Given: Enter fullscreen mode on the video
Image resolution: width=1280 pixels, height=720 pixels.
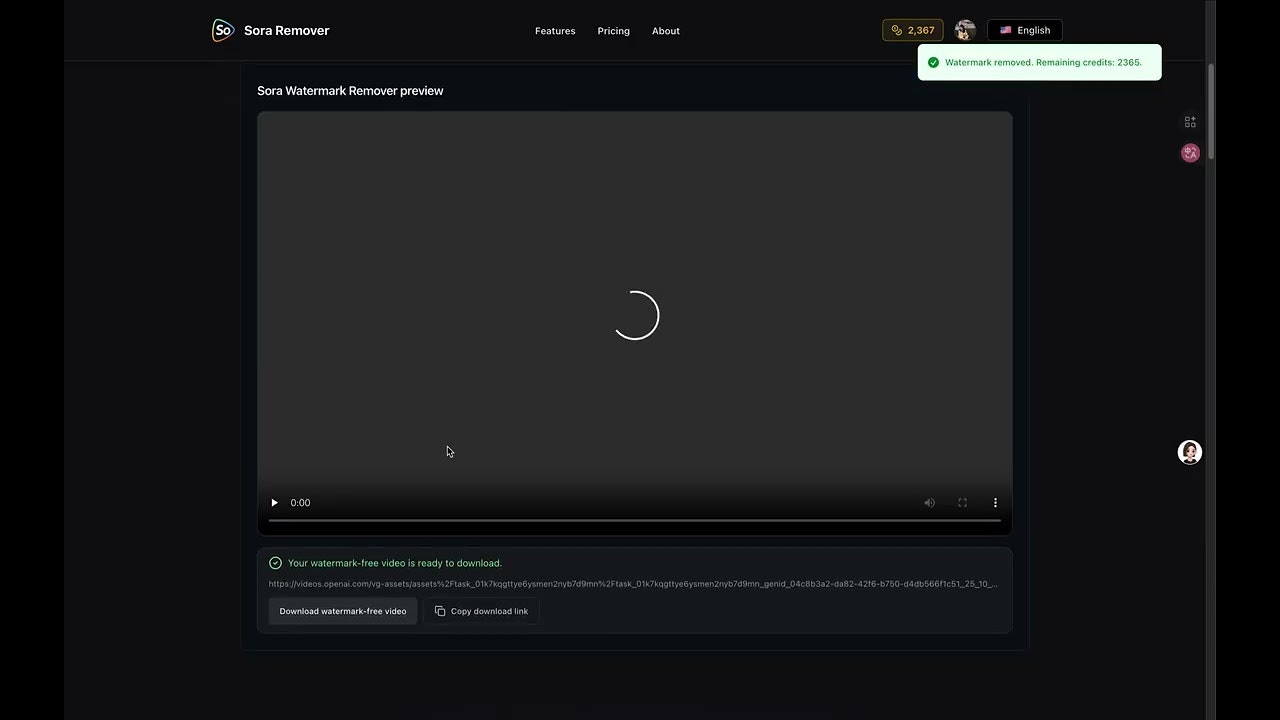Looking at the screenshot, I should (x=962, y=503).
